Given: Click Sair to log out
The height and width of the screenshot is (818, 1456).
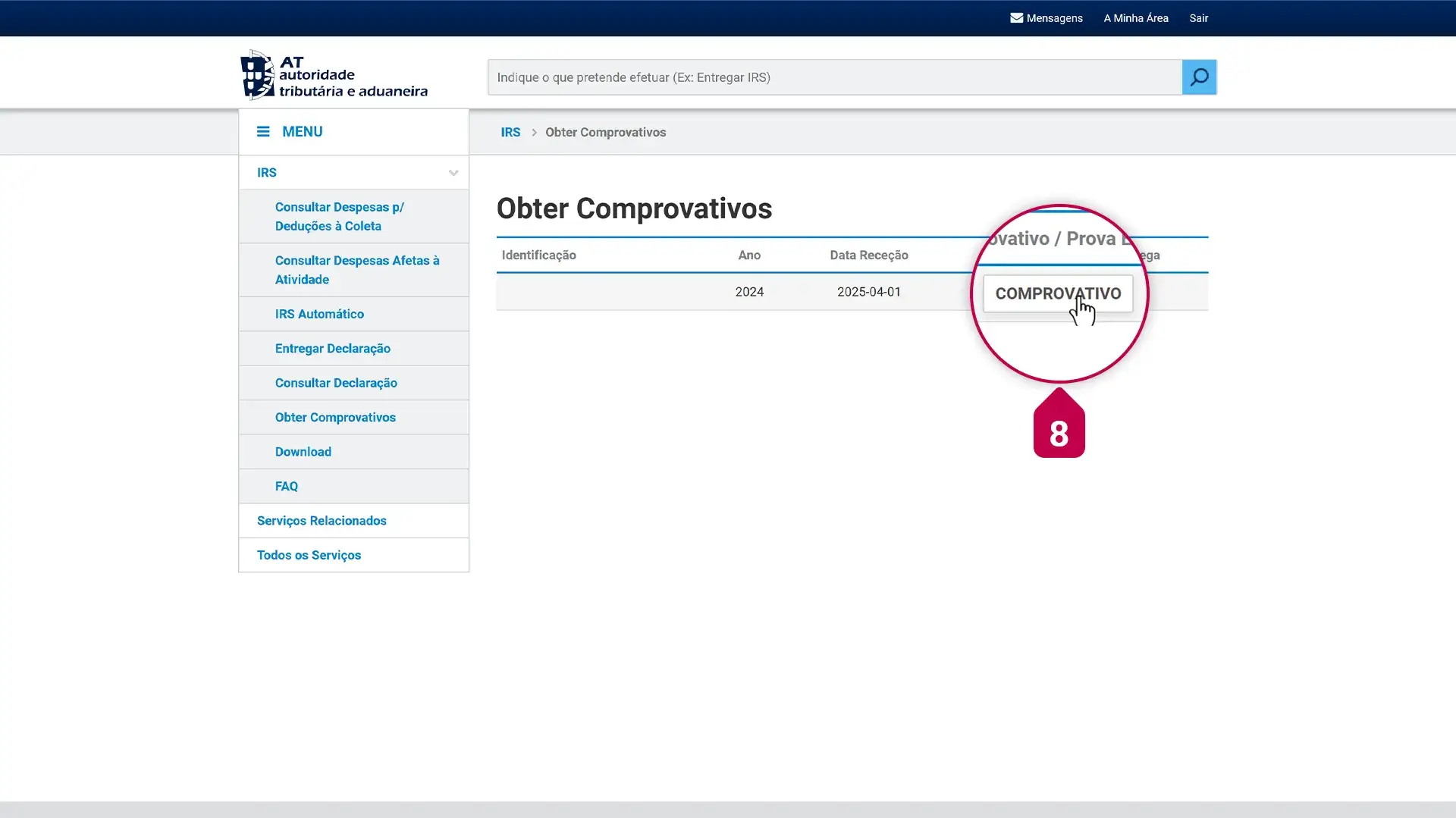Looking at the screenshot, I should (x=1198, y=18).
